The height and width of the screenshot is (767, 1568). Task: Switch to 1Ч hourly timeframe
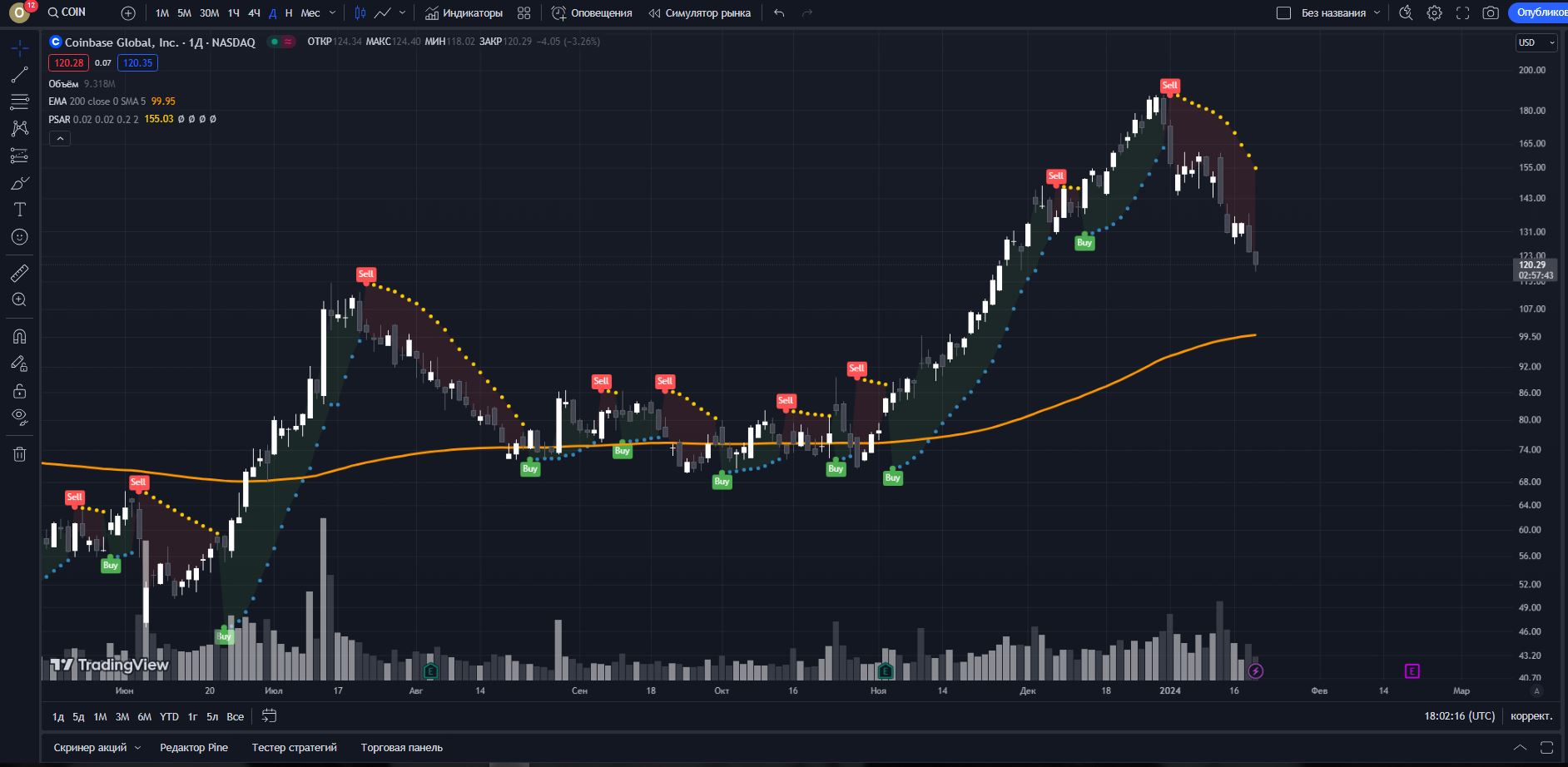click(234, 13)
